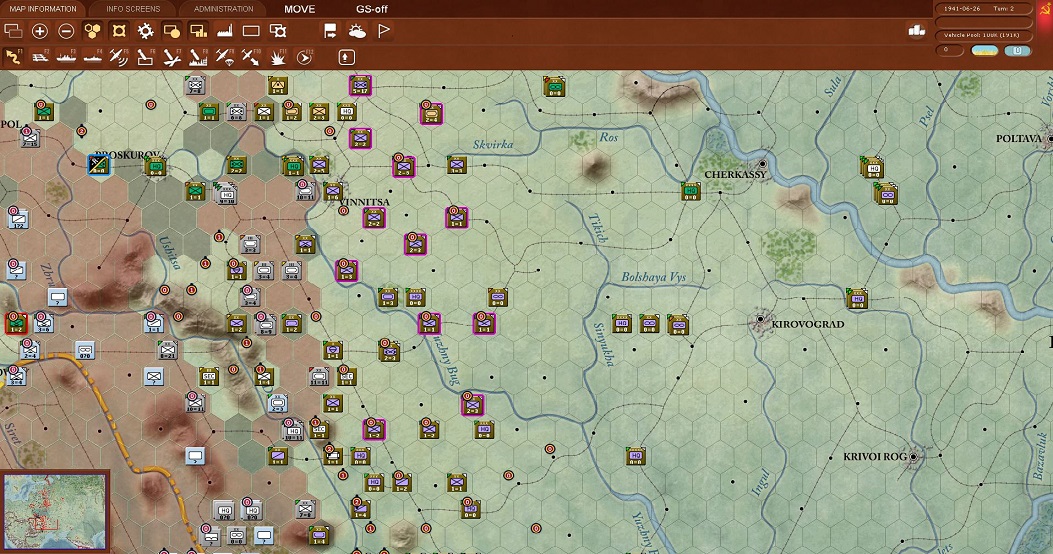Viewport: 1053px width, 554px height.
Task: Select the F5 air recon icon
Action: point(119,58)
